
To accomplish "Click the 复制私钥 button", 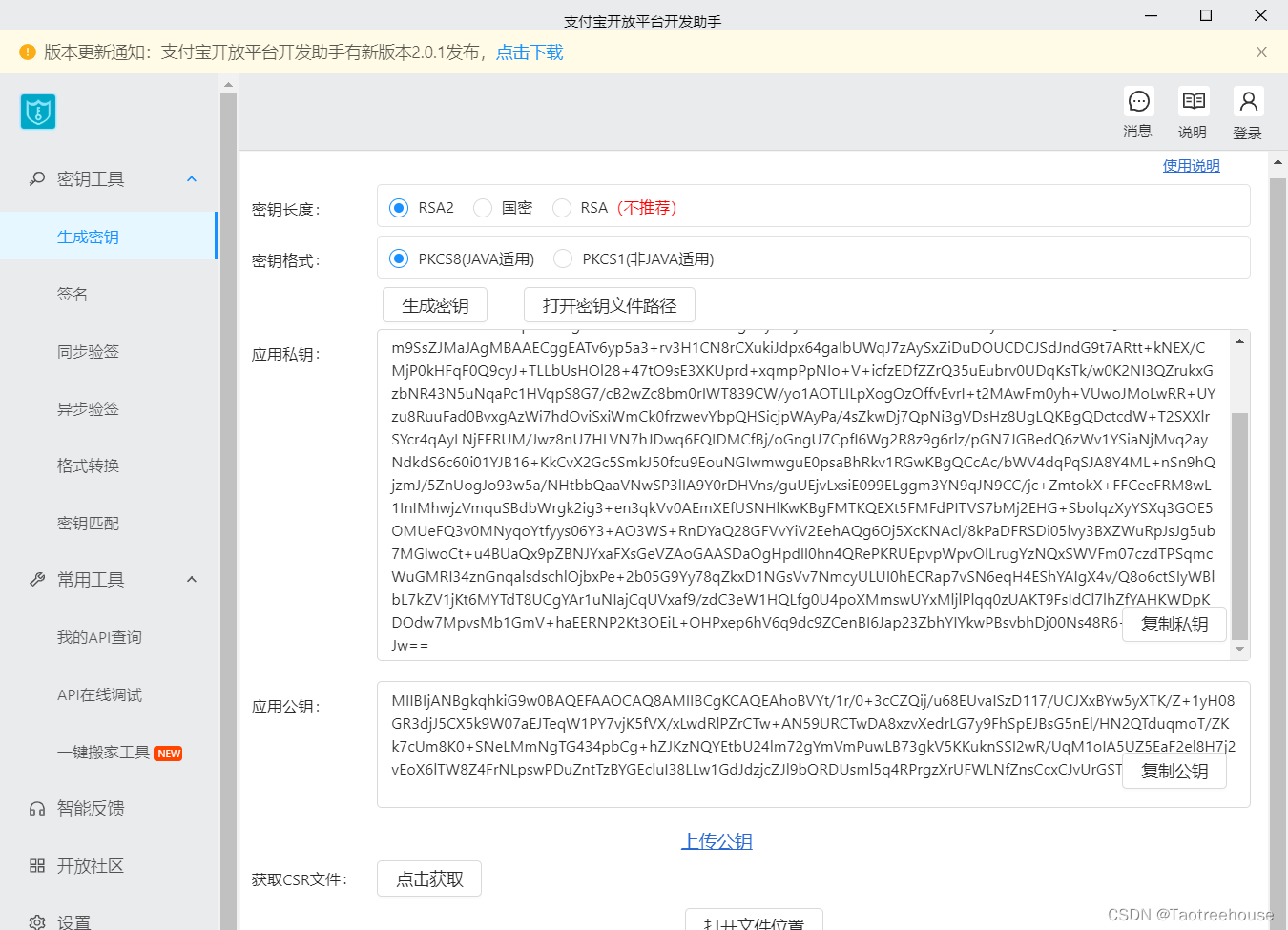I will tap(1174, 624).
